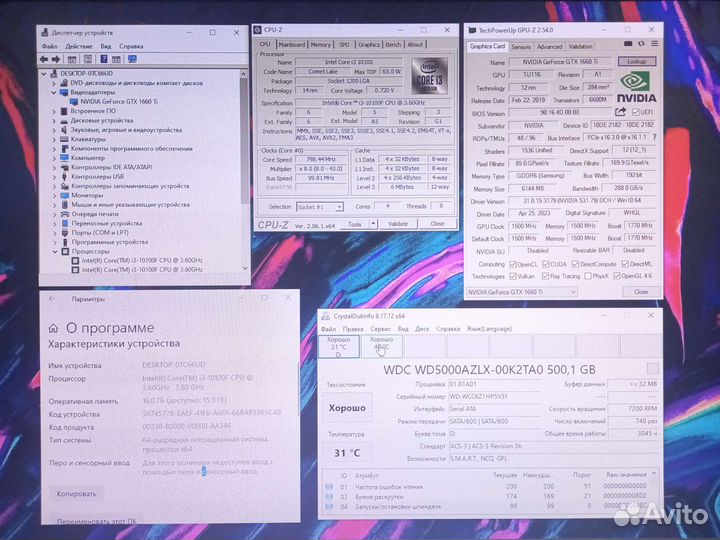Toggle the DirectCompute checkbox

pyautogui.click(x=575, y=264)
